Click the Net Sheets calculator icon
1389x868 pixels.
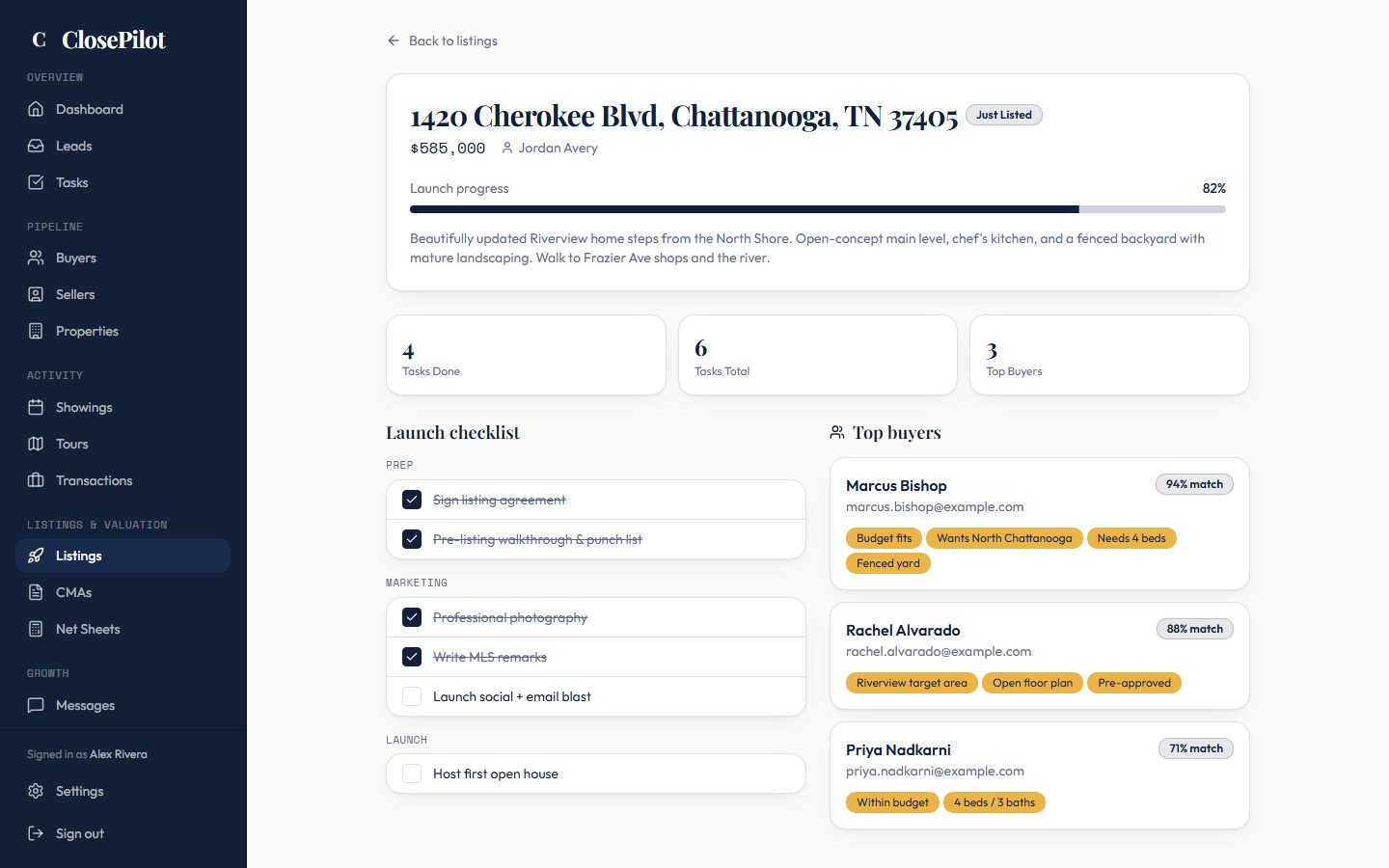click(36, 629)
